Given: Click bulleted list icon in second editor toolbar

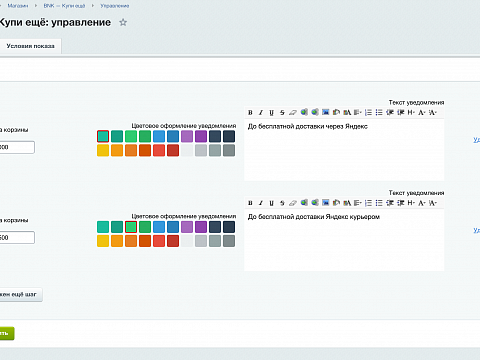Looking at the screenshot, I should tap(379, 203).
